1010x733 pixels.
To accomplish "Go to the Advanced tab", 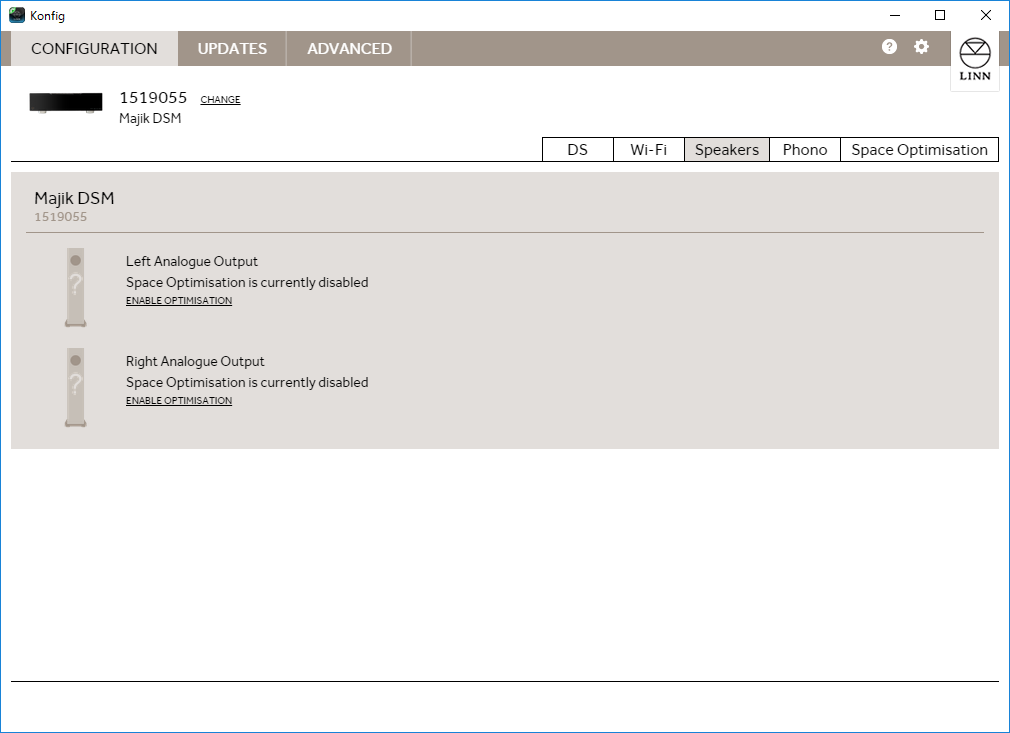I will pos(349,48).
